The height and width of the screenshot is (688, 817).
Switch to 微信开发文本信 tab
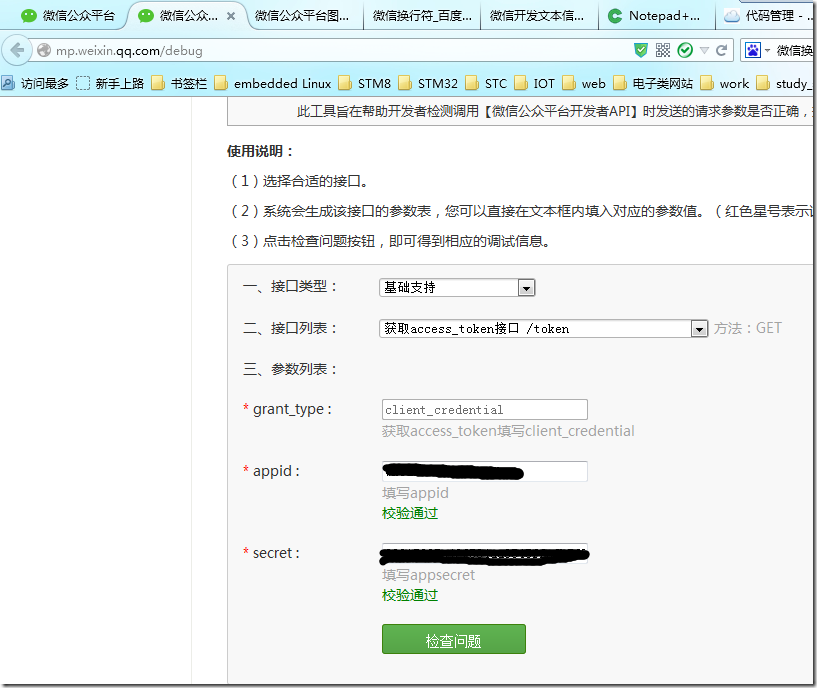(537, 16)
